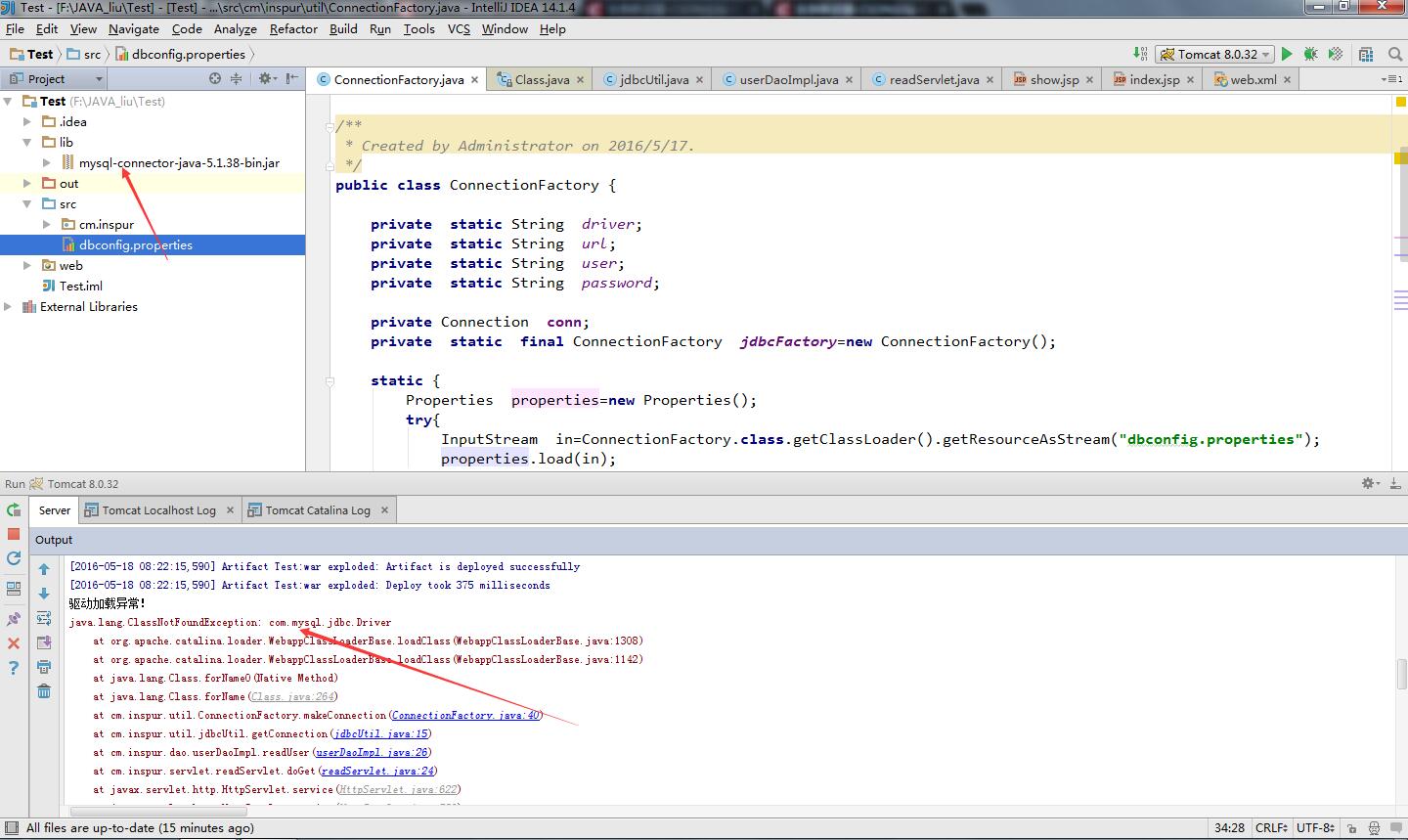The height and width of the screenshot is (840, 1408).
Task: Open Project Structure from the top toolbar
Action: pyautogui.click(x=1366, y=54)
